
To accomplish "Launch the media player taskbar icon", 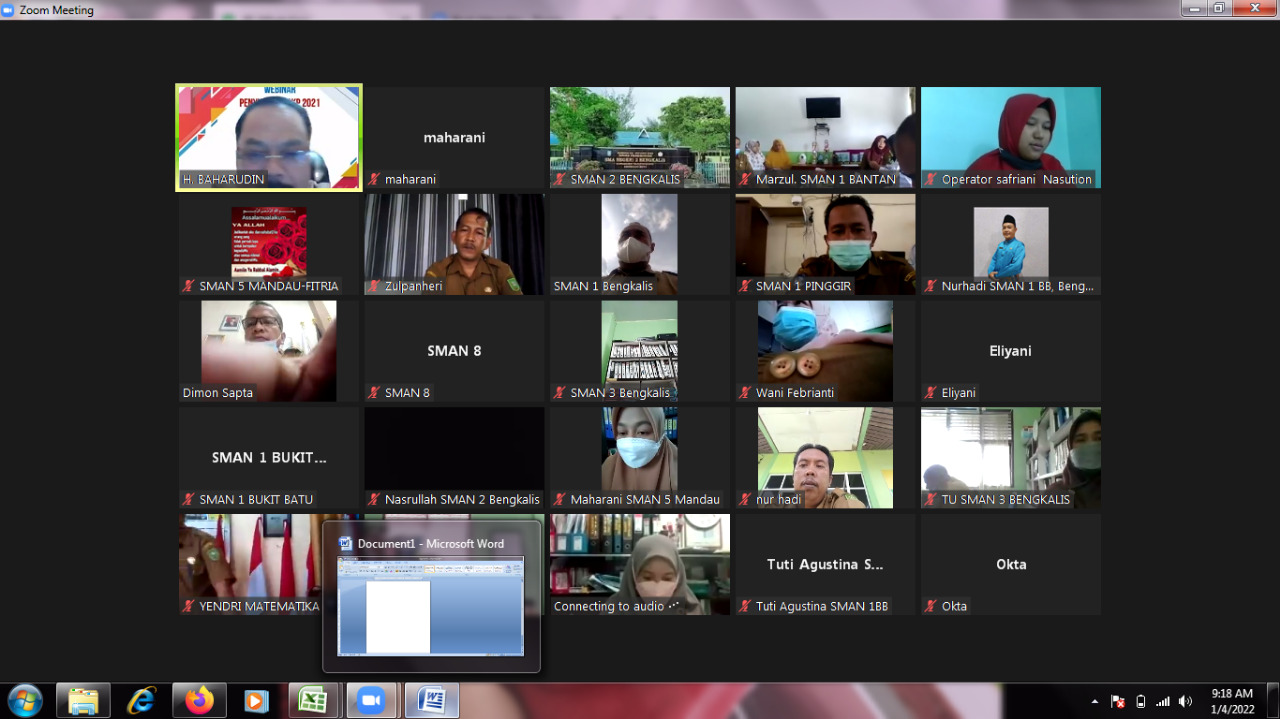I will [256, 701].
